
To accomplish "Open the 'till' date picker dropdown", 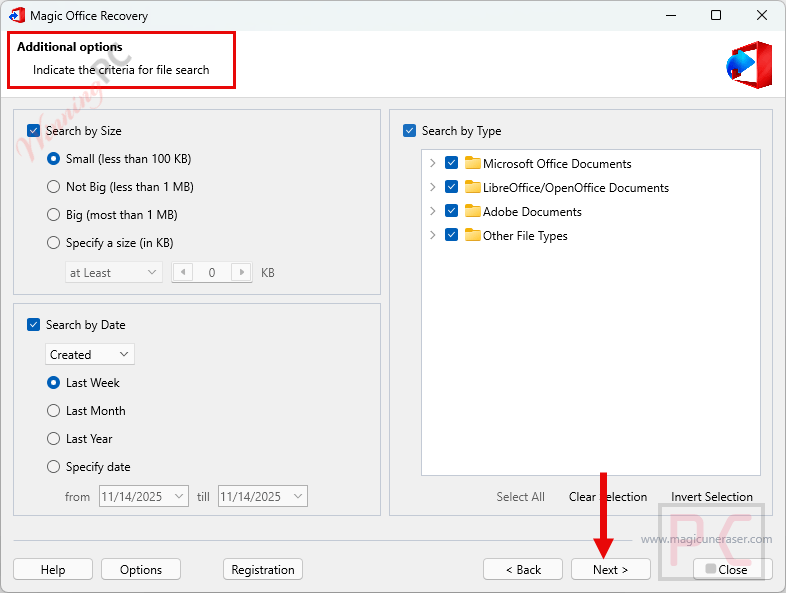I will pos(298,496).
